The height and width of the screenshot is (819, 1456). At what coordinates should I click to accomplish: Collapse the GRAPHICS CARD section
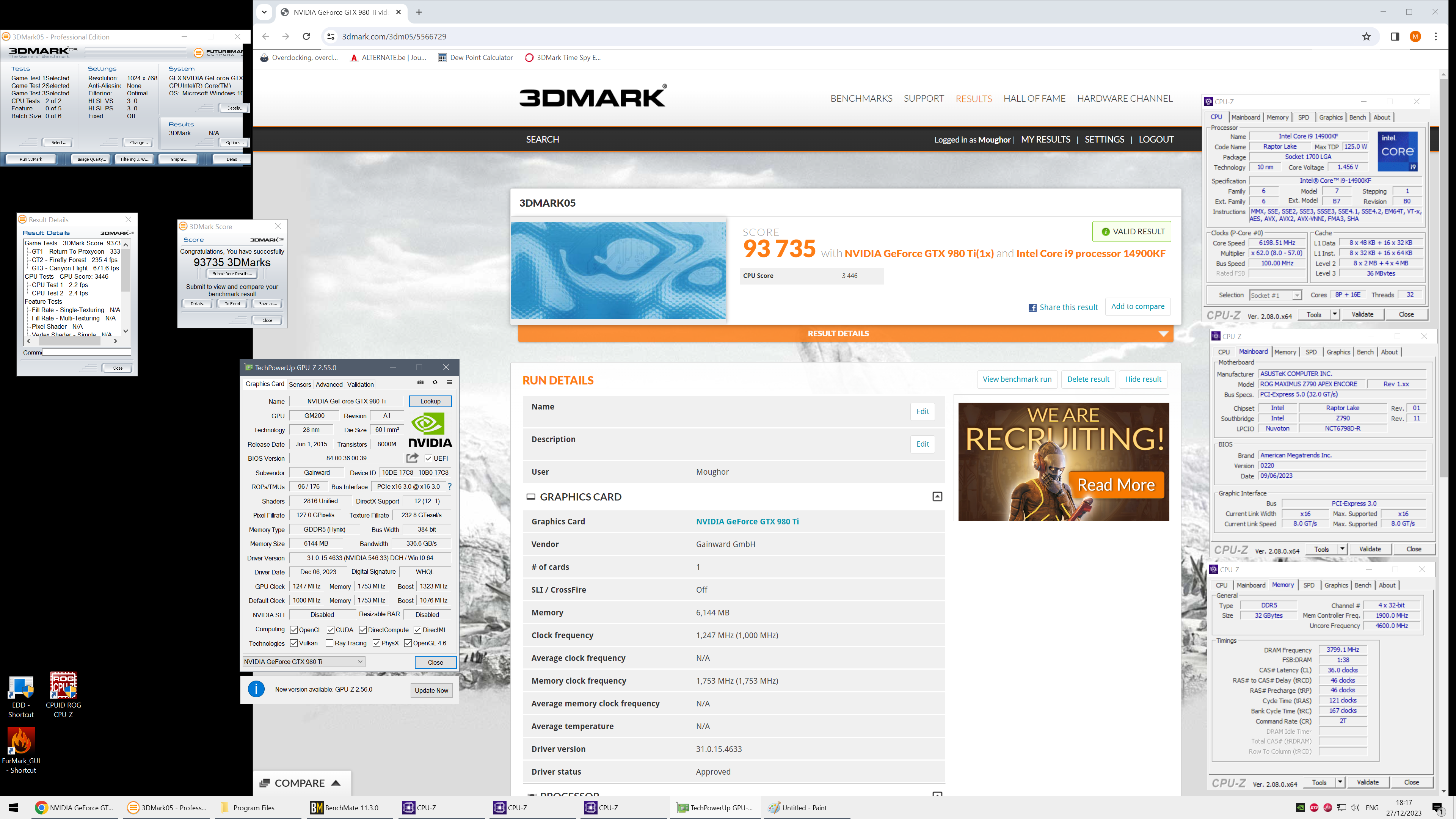click(x=937, y=496)
